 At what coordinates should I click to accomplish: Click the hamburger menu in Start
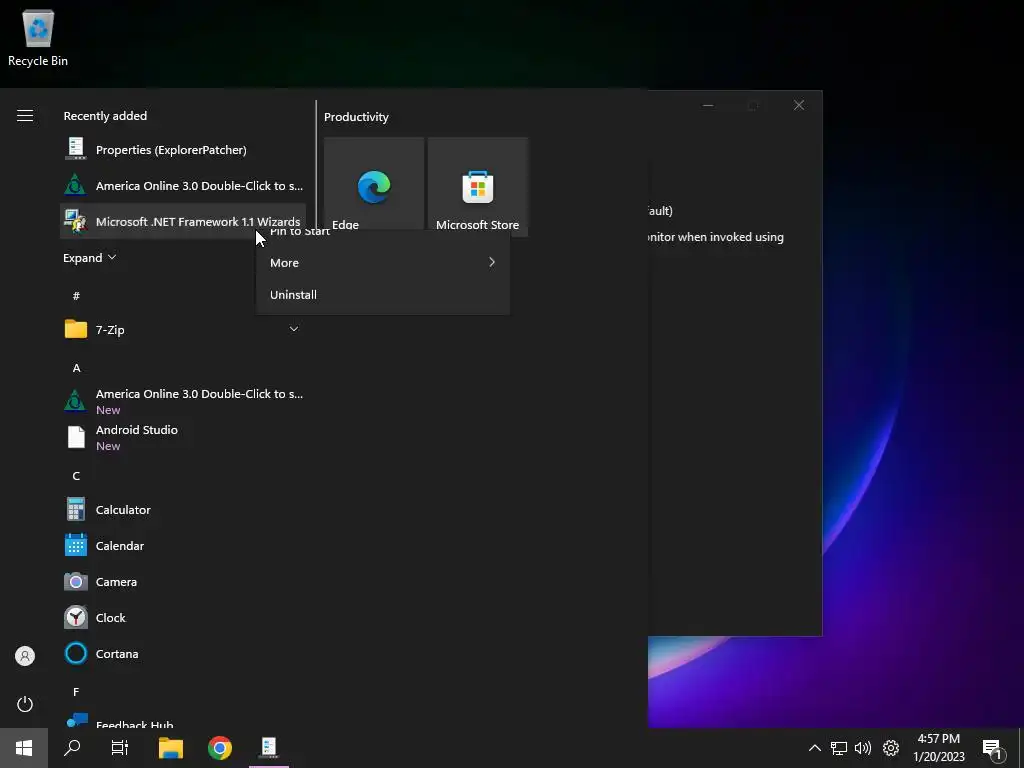(x=25, y=116)
